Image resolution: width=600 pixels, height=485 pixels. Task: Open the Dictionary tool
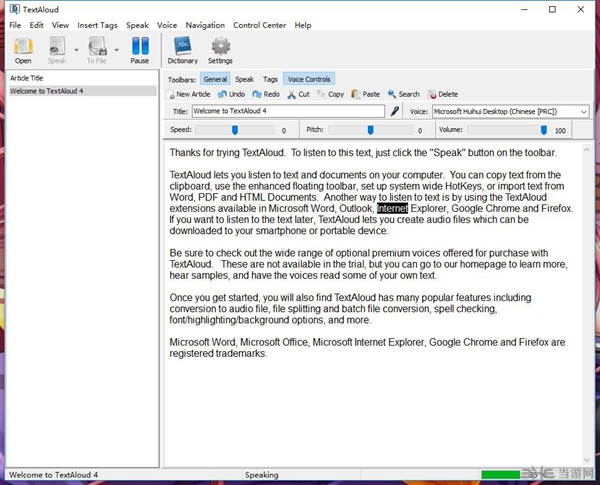click(x=182, y=46)
